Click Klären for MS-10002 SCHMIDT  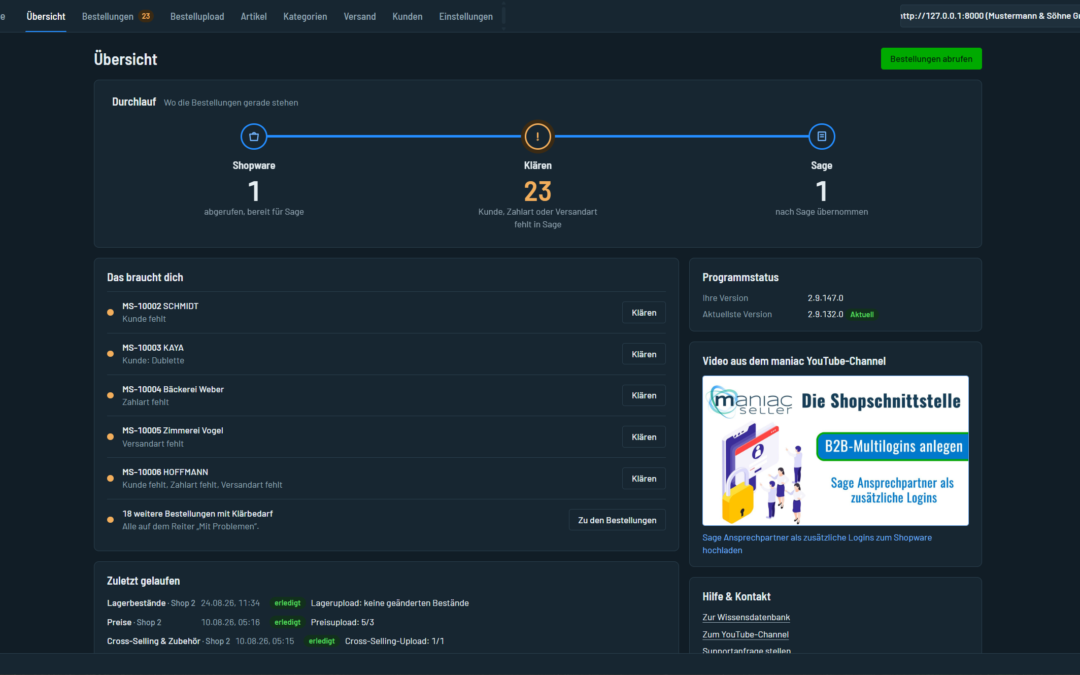pos(643,313)
